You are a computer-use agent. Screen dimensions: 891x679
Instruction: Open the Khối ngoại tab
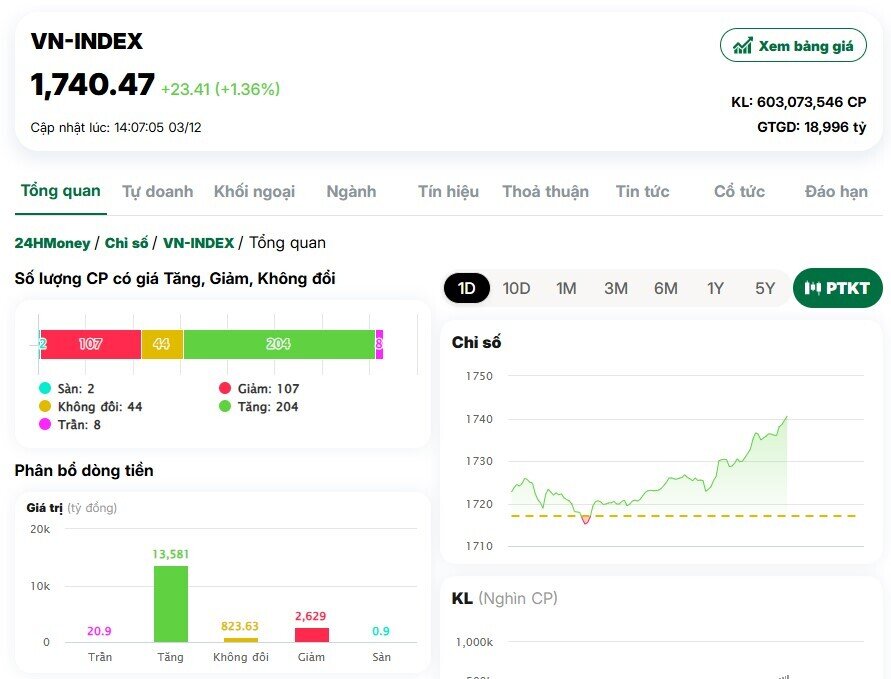click(254, 191)
